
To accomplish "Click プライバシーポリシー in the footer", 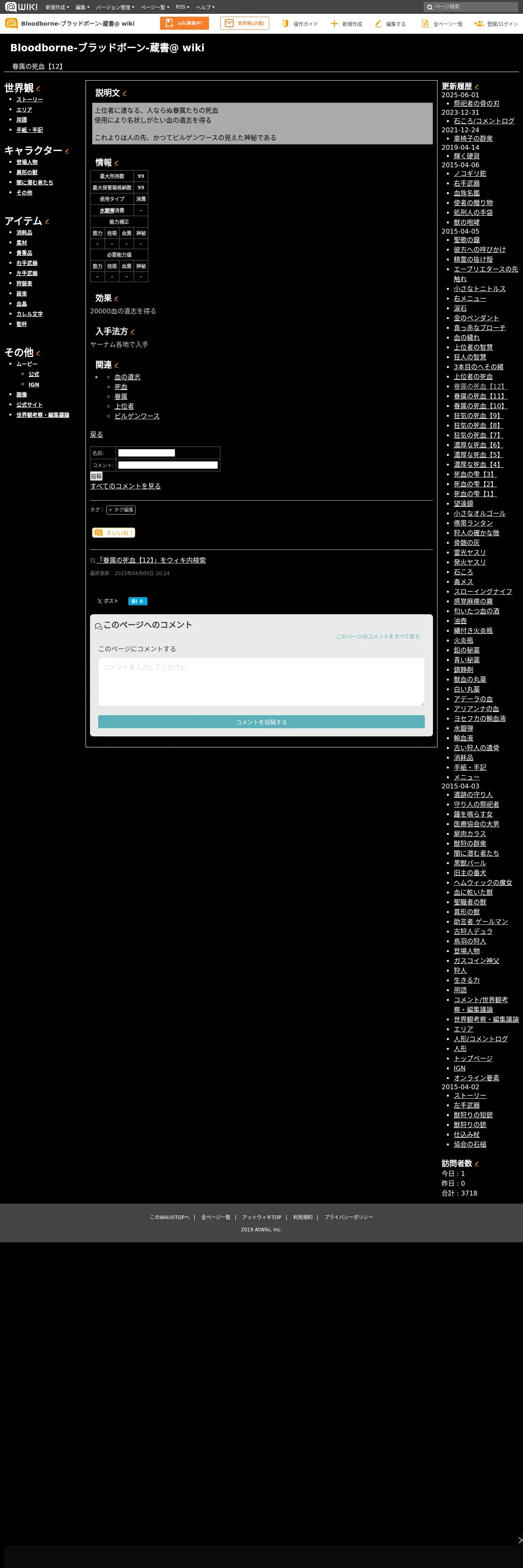I will [x=348, y=1218].
